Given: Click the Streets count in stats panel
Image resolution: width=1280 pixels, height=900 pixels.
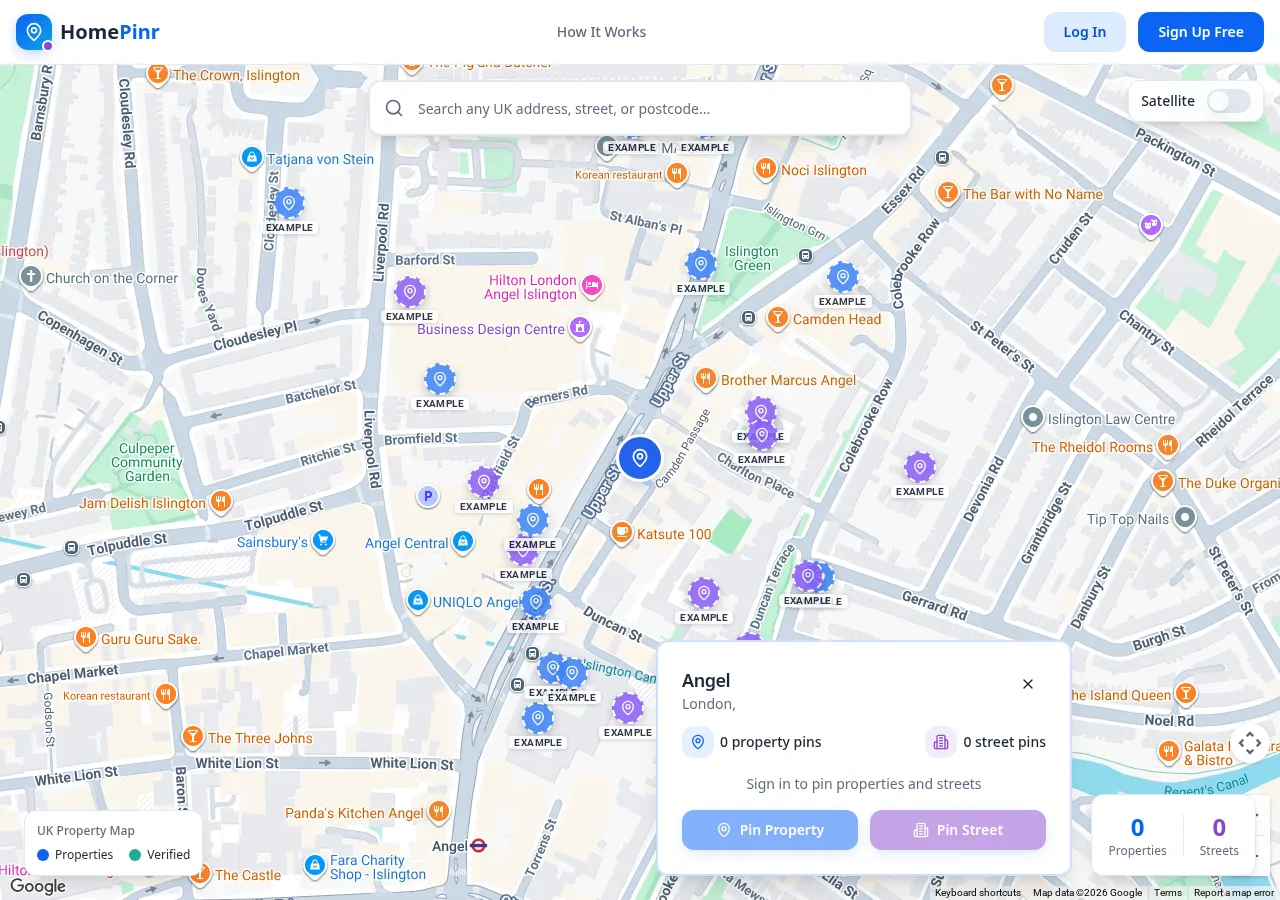Looking at the screenshot, I should tap(1219, 828).
